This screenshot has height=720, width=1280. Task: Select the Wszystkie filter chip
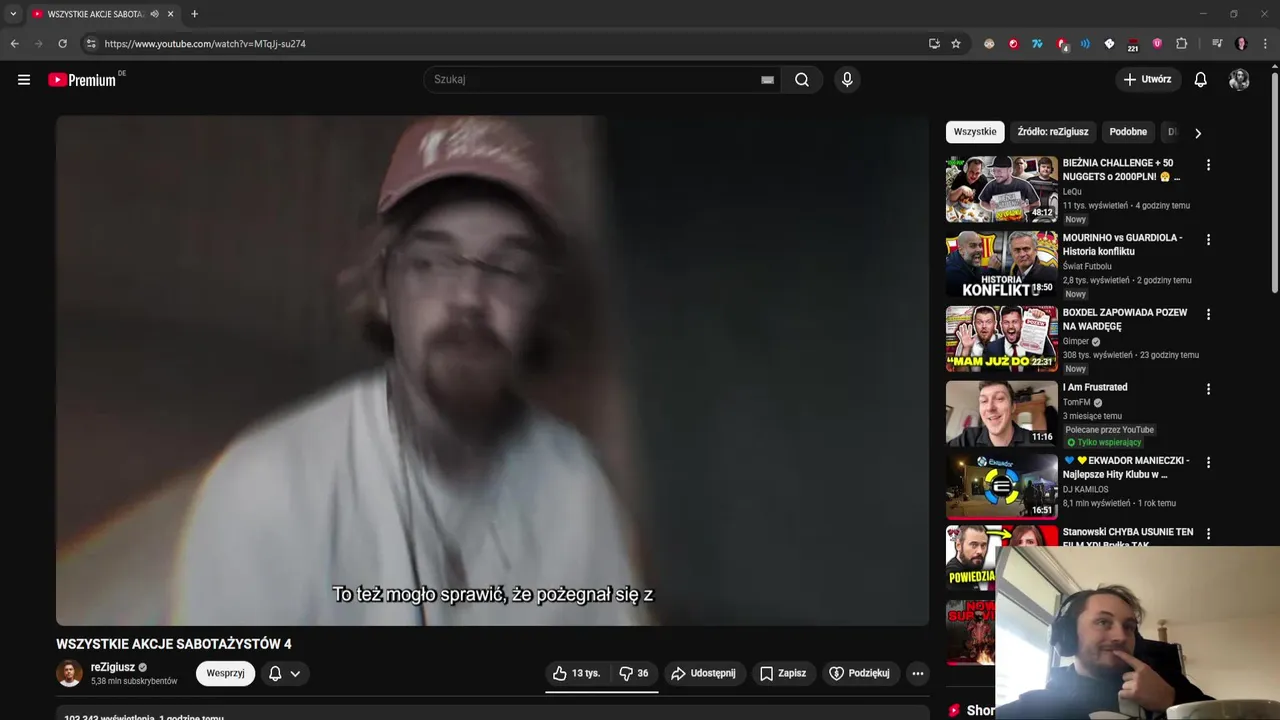click(975, 132)
